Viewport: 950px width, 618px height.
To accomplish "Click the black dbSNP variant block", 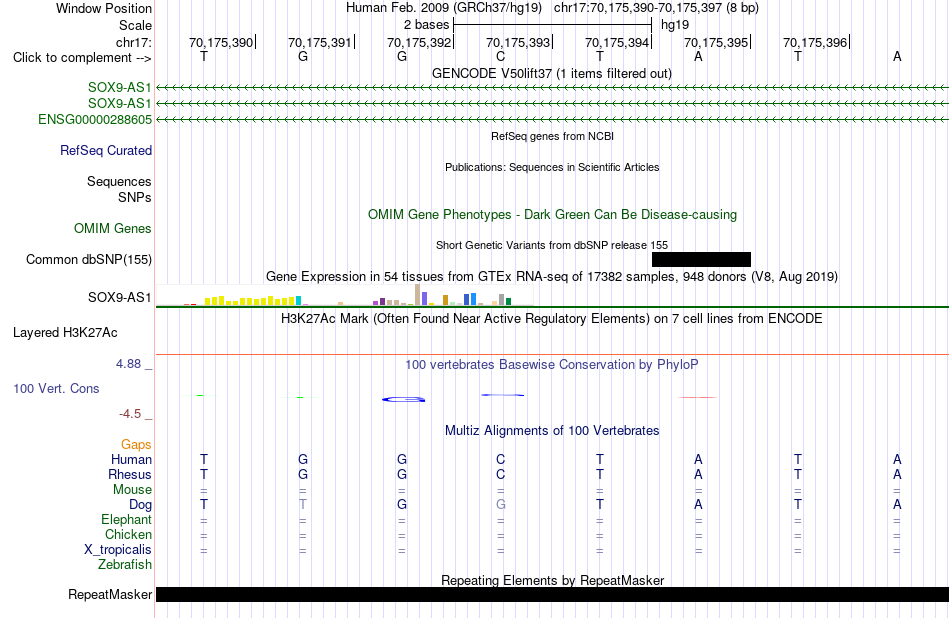I will click(x=701, y=259).
